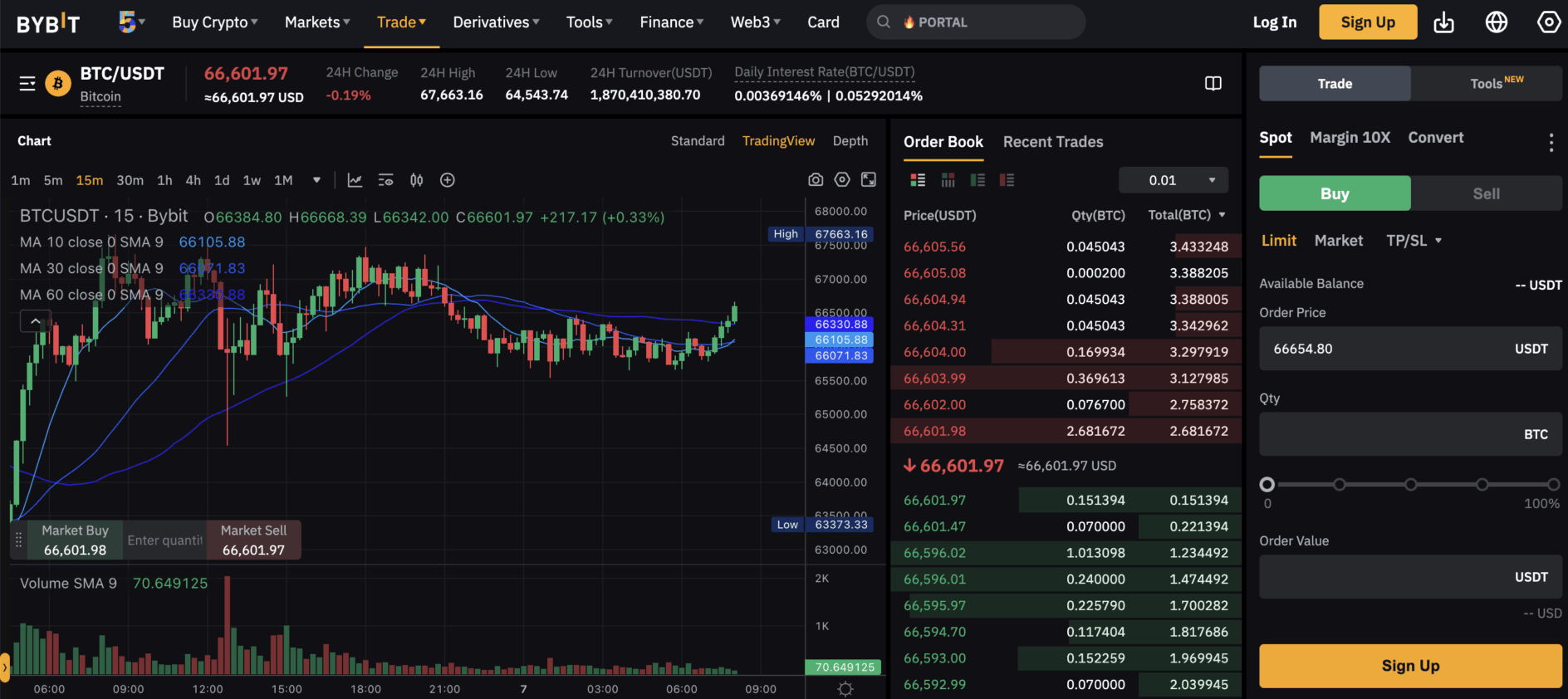Screen dimensions: 1568x699
Task: Open the three-dot trade panel menu
Action: coord(1551,143)
